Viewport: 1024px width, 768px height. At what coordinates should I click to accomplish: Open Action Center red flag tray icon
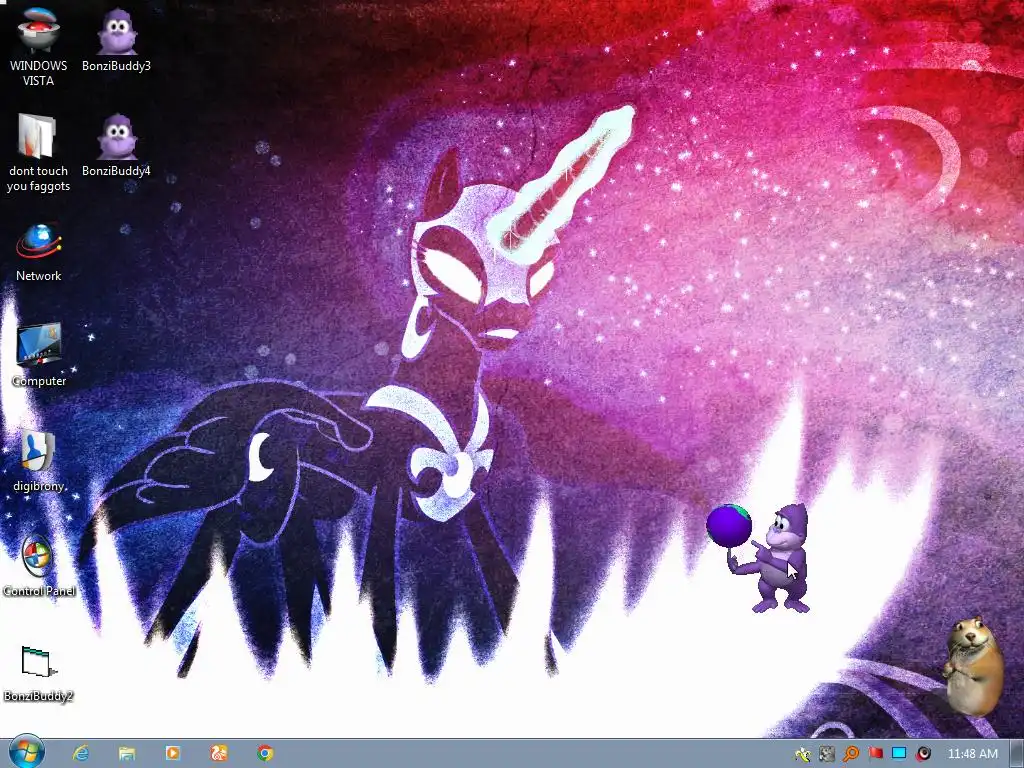(875, 754)
